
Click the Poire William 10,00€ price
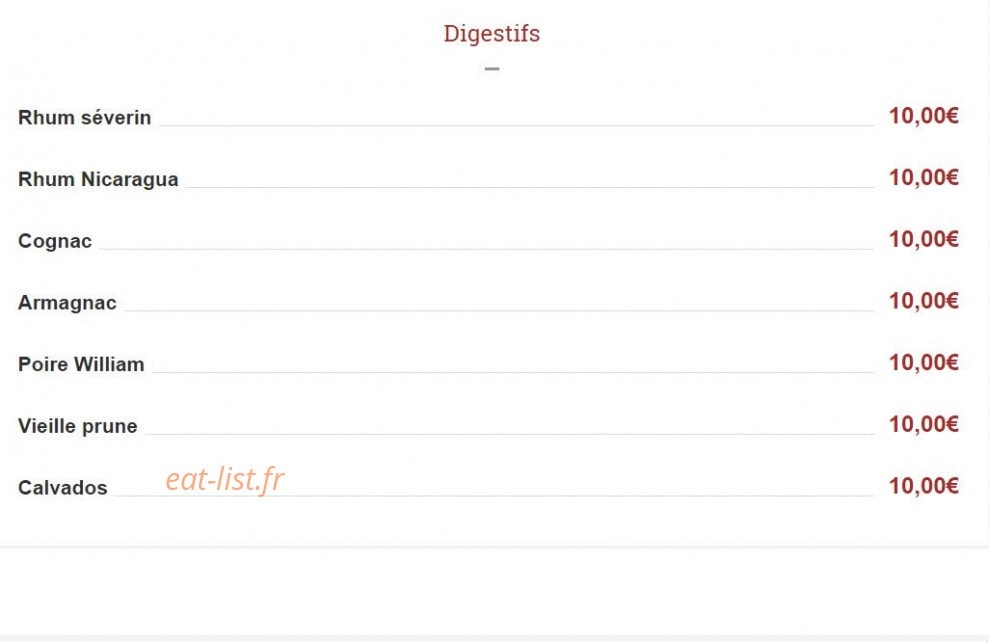coord(923,363)
